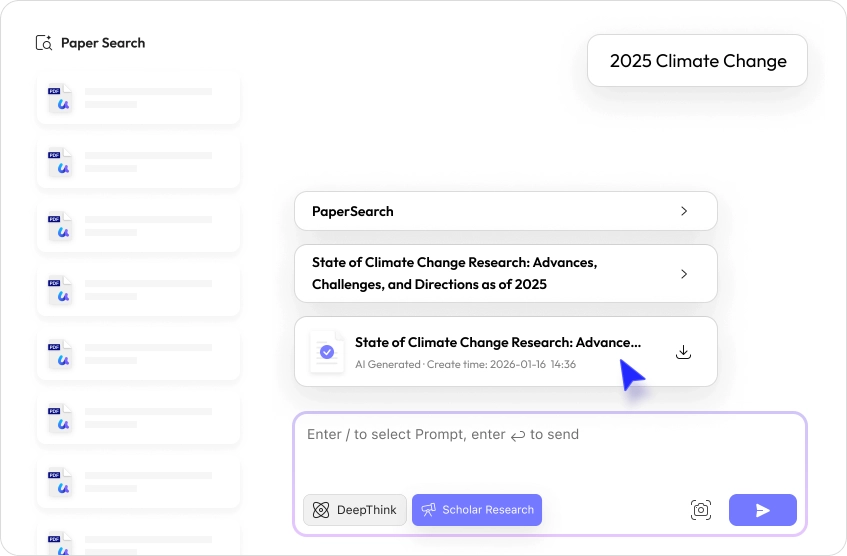This screenshot has height=556, width=847.
Task: Toggle DeepThink mode
Action: (x=355, y=510)
